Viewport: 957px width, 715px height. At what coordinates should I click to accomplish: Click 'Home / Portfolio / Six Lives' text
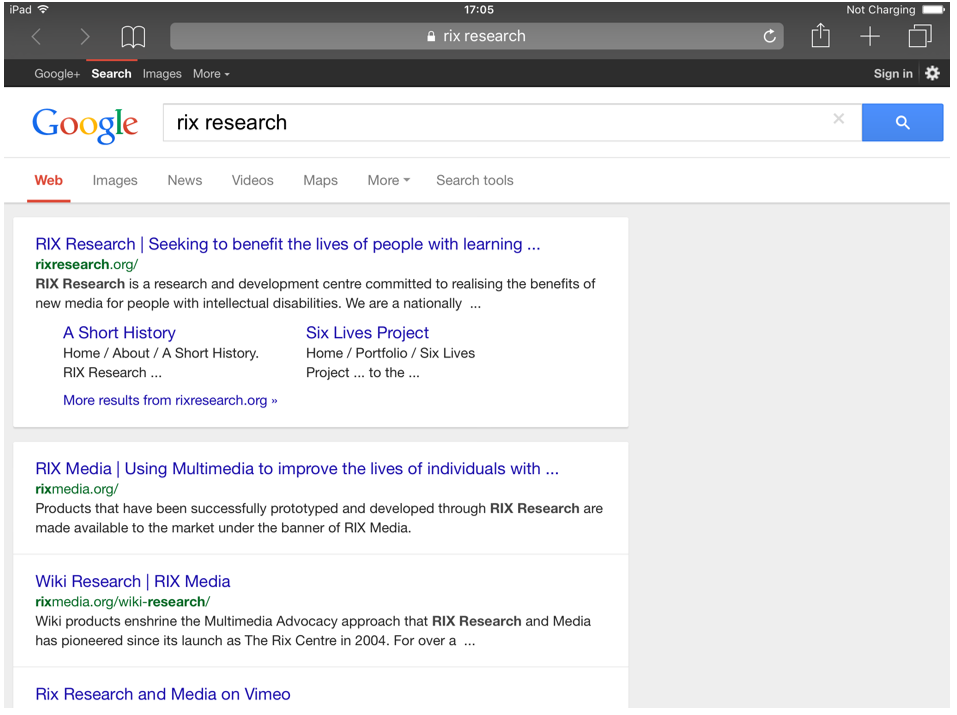coord(391,354)
